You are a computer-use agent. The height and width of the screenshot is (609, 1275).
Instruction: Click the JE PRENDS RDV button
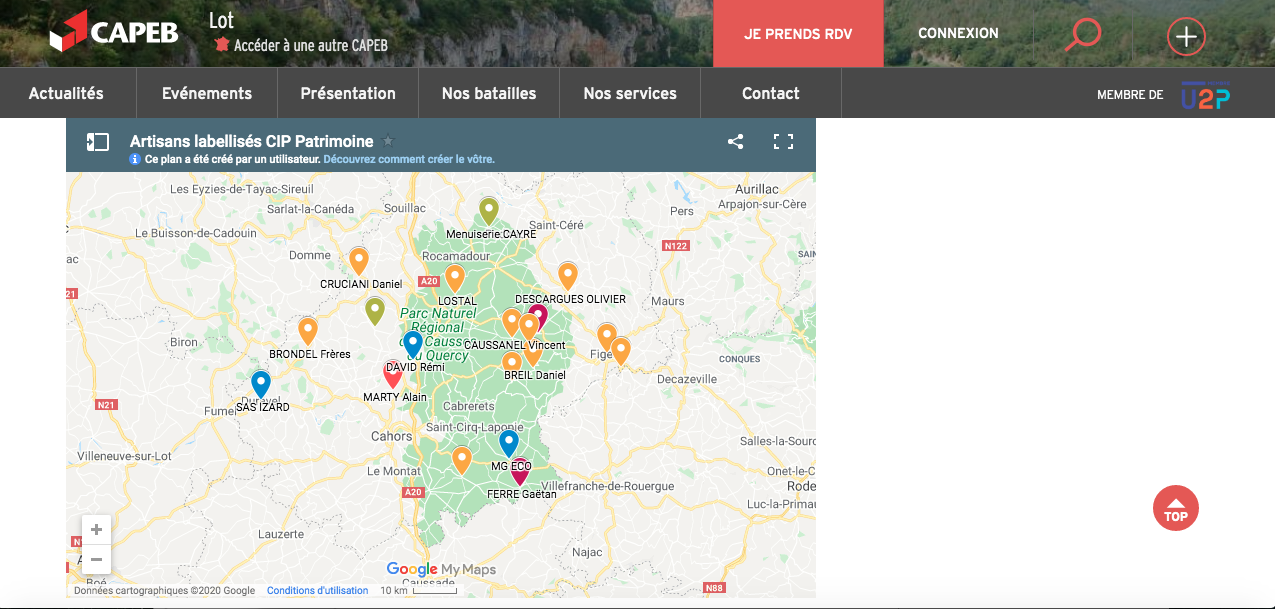(x=798, y=33)
